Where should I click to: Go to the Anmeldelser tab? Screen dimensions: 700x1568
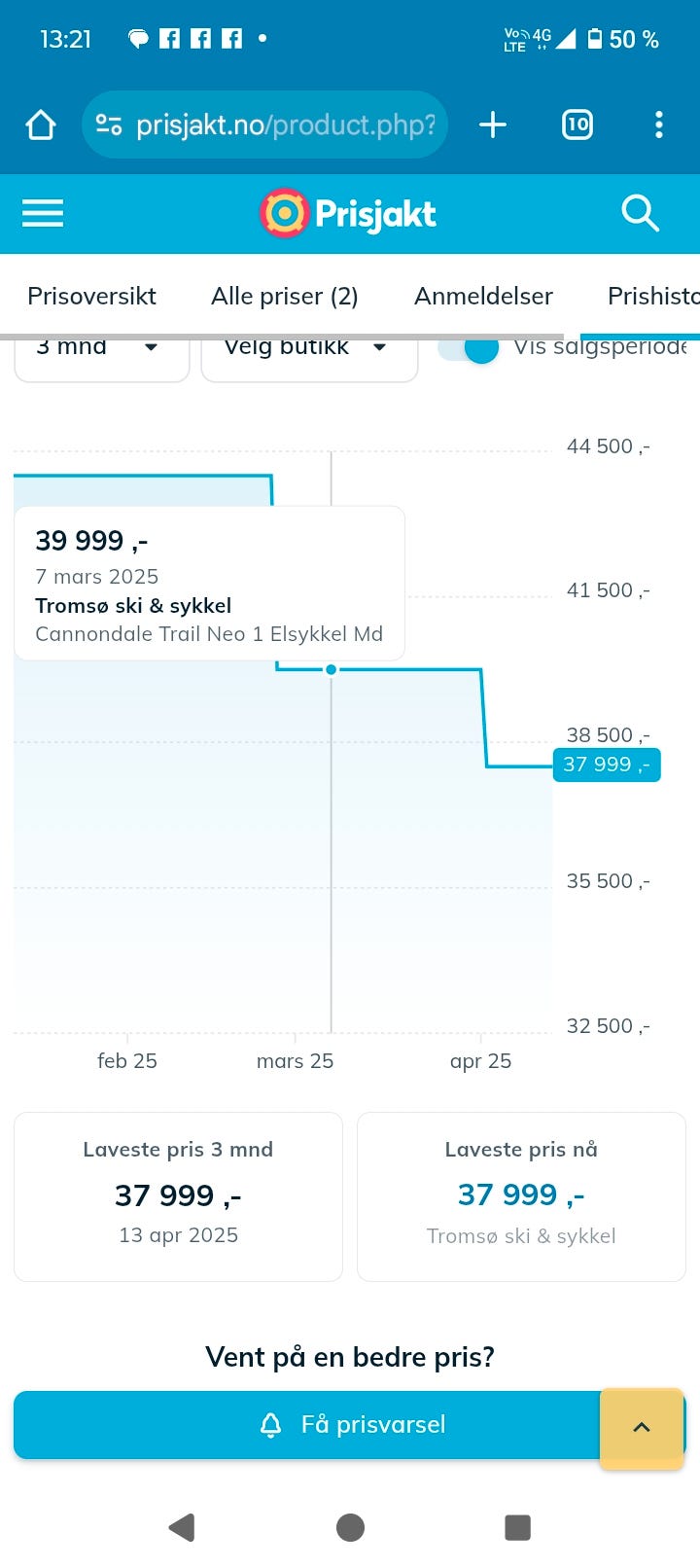click(x=483, y=296)
